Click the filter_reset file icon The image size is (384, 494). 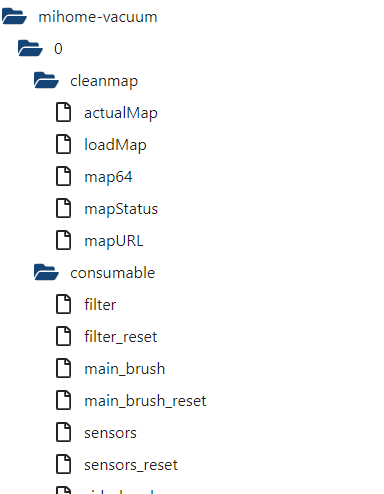[x=63, y=336]
